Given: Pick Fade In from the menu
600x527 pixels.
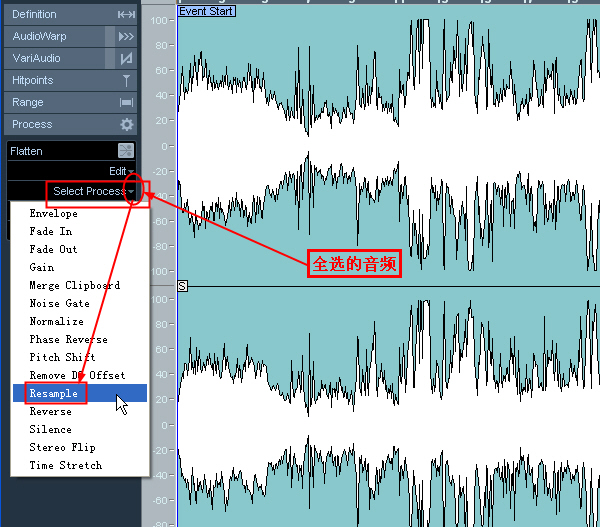Looking at the screenshot, I should (x=51, y=231).
